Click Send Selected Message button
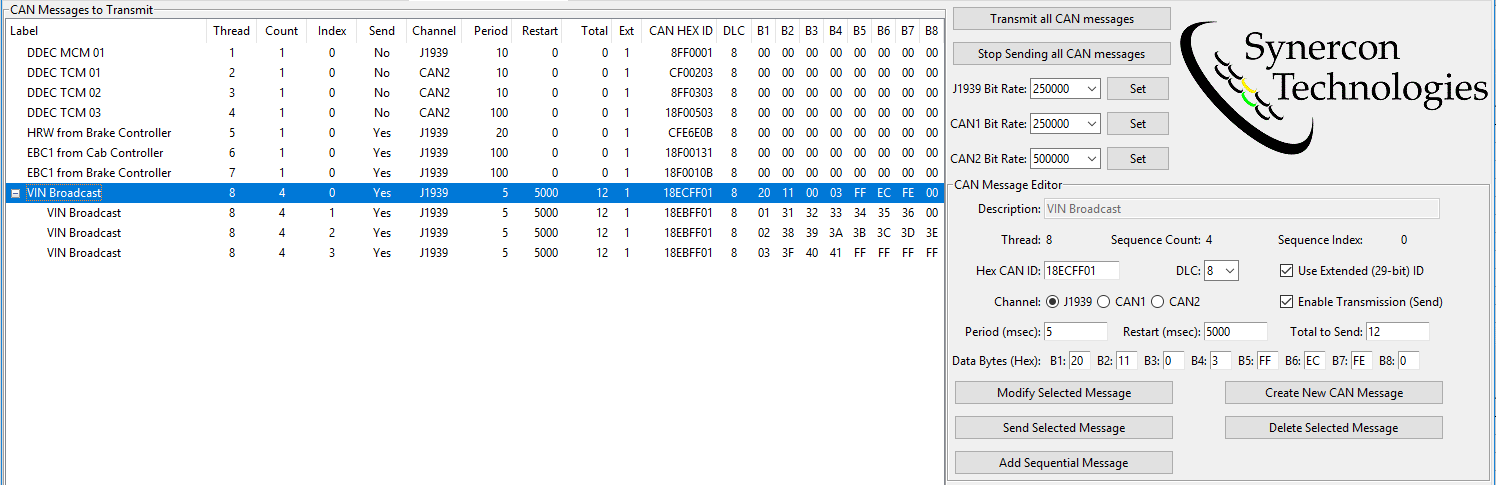The width and height of the screenshot is (1496, 485). pos(1064,428)
